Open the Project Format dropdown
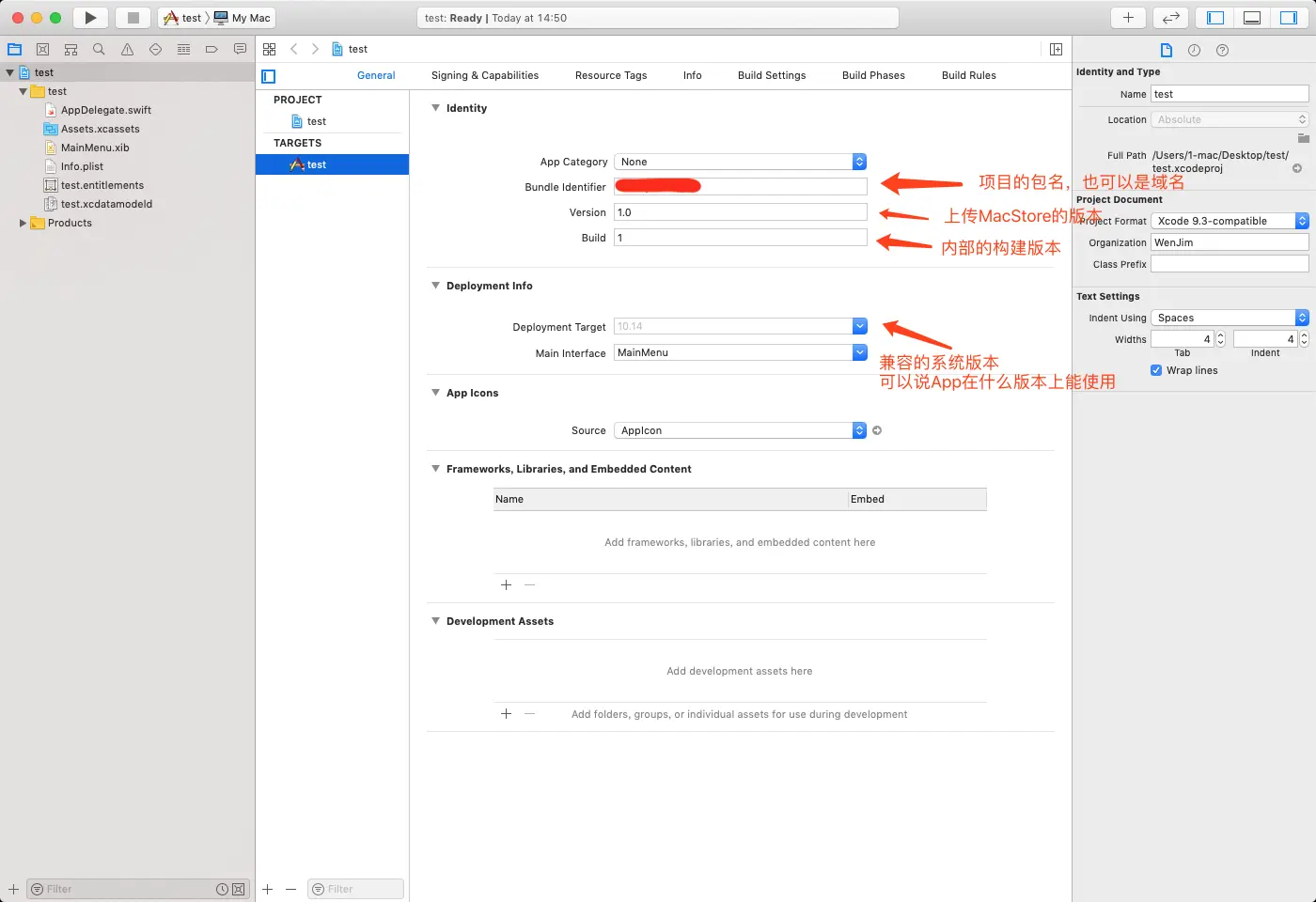 [x=1230, y=221]
